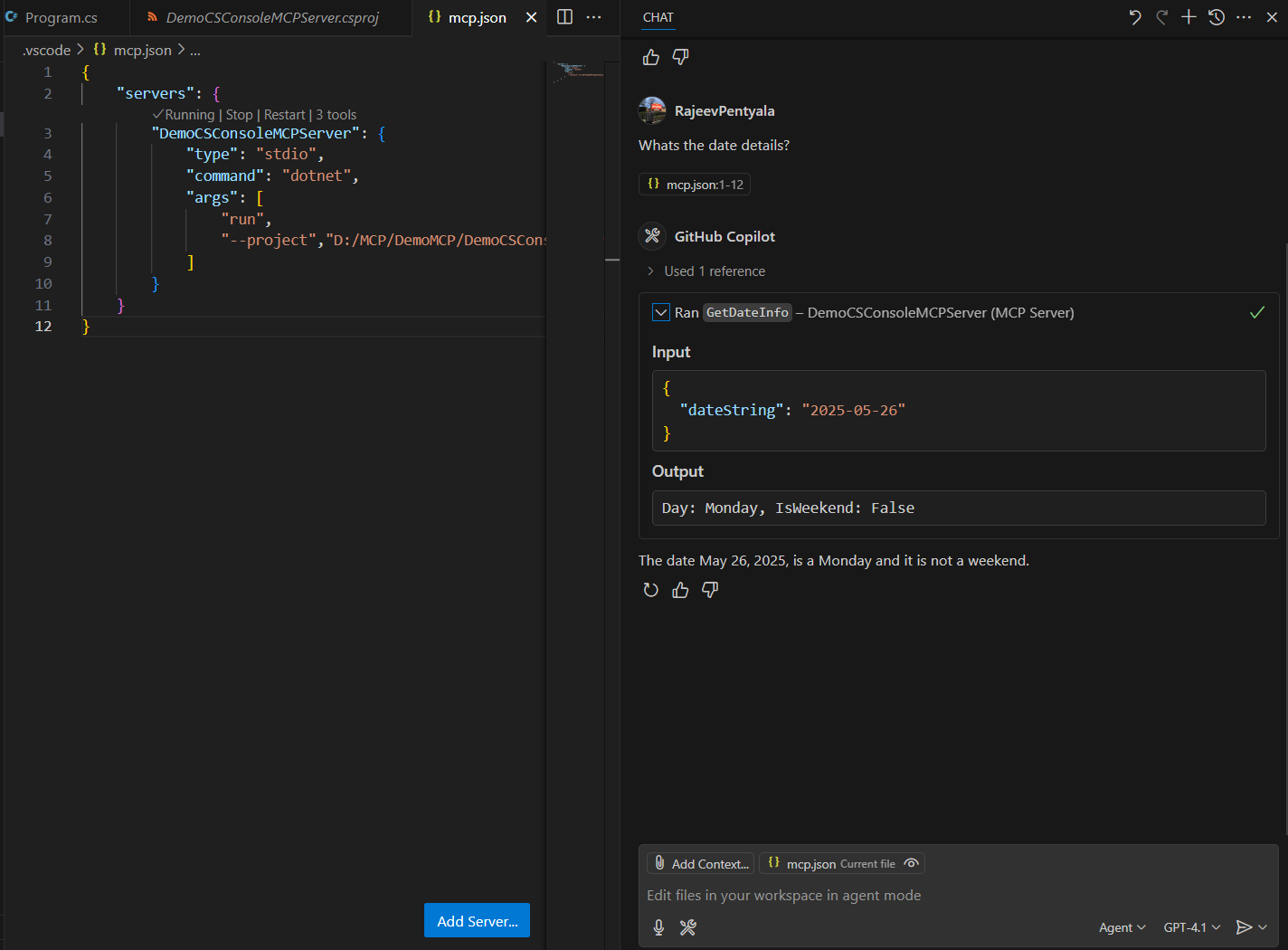The height and width of the screenshot is (950, 1288).
Task: Undo last chat request arrow
Action: coord(1135,17)
